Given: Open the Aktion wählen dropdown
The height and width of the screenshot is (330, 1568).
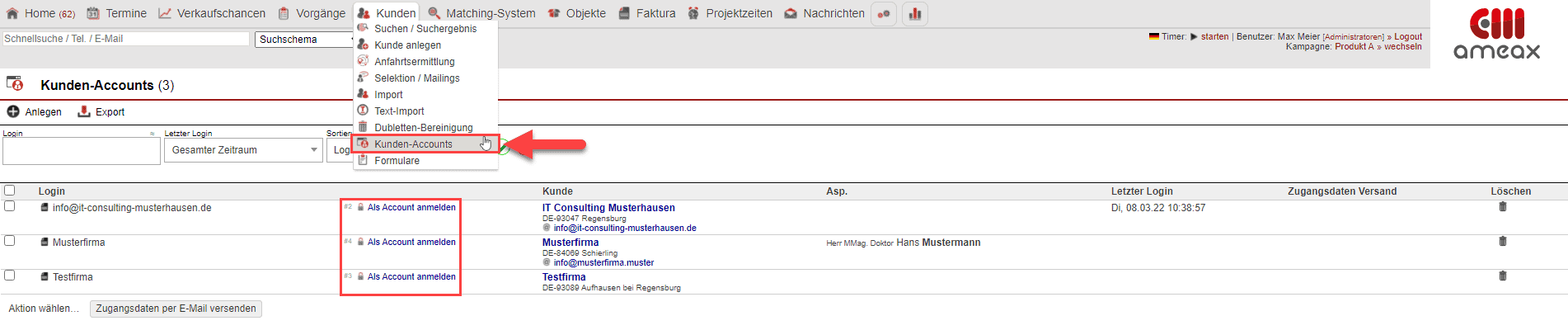Looking at the screenshot, I should (44, 309).
